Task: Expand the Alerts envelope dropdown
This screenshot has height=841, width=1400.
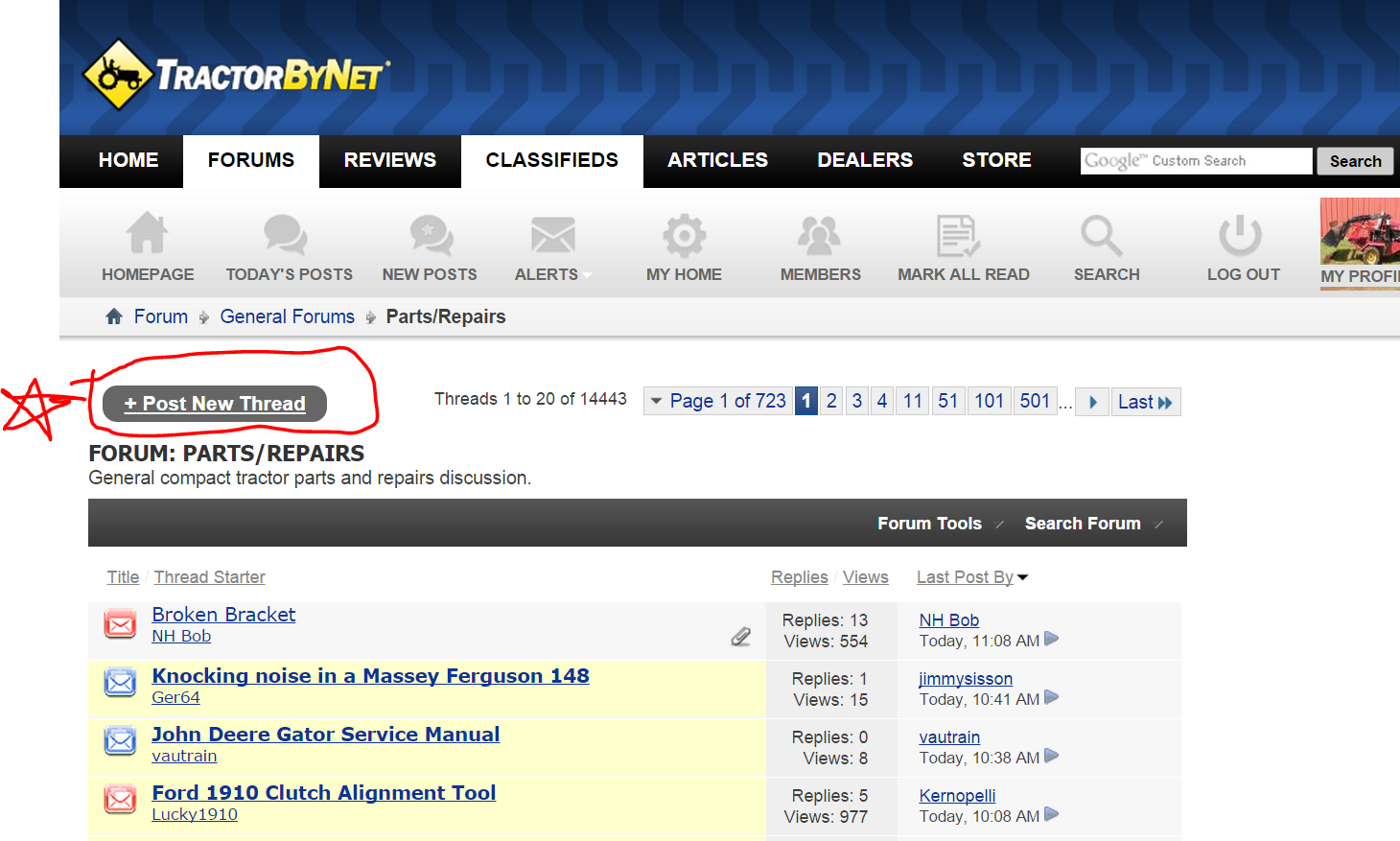Action: pyautogui.click(x=553, y=235)
